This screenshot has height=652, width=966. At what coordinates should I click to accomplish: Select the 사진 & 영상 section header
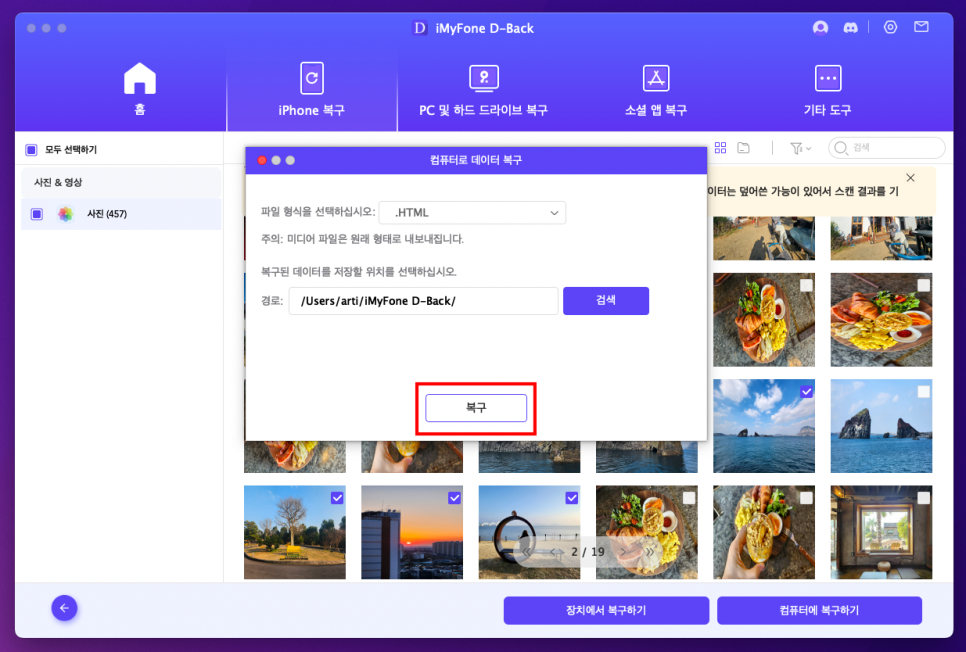click(x=121, y=182)
